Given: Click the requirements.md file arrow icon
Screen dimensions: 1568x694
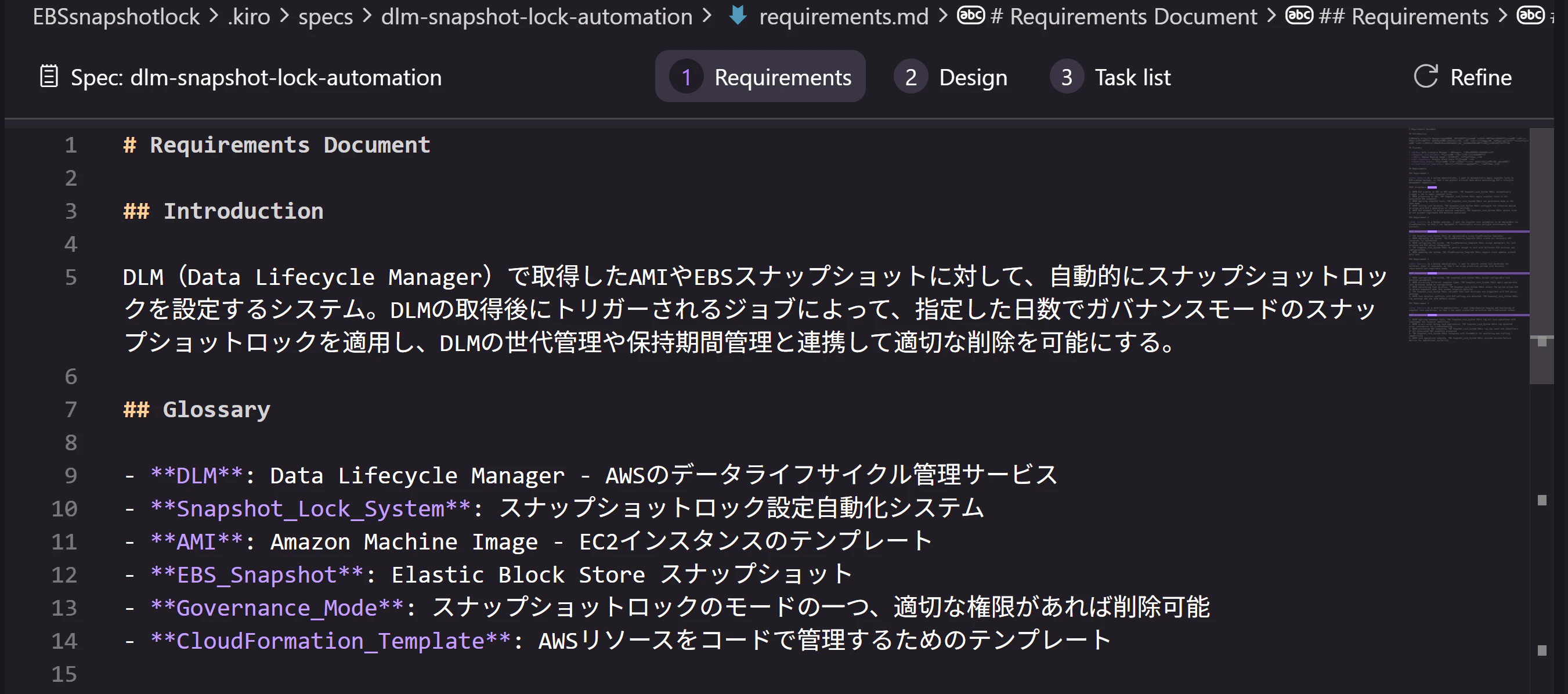Looking at the screenshot, I should pyautogui.click(x=738, y=15).
